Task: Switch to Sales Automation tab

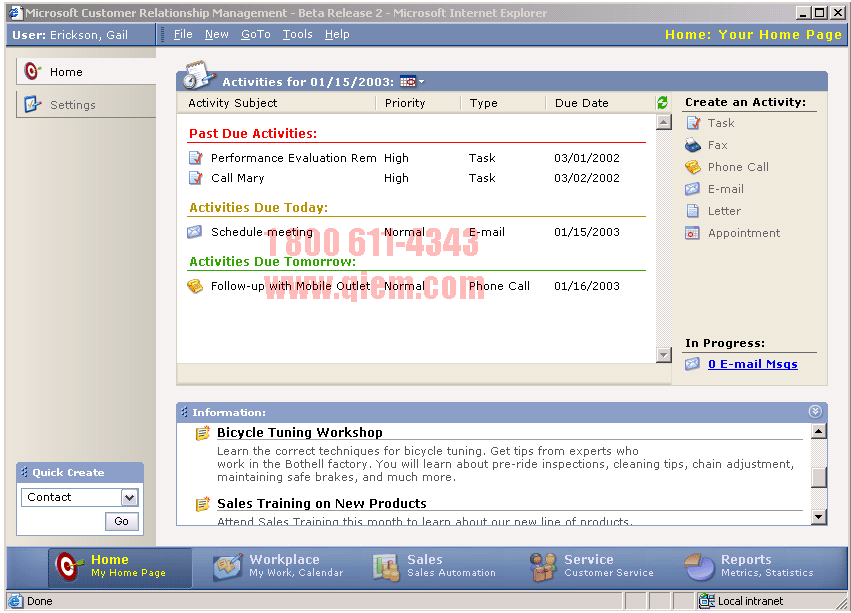Action: pyautogui.click(x=434, y=567)
